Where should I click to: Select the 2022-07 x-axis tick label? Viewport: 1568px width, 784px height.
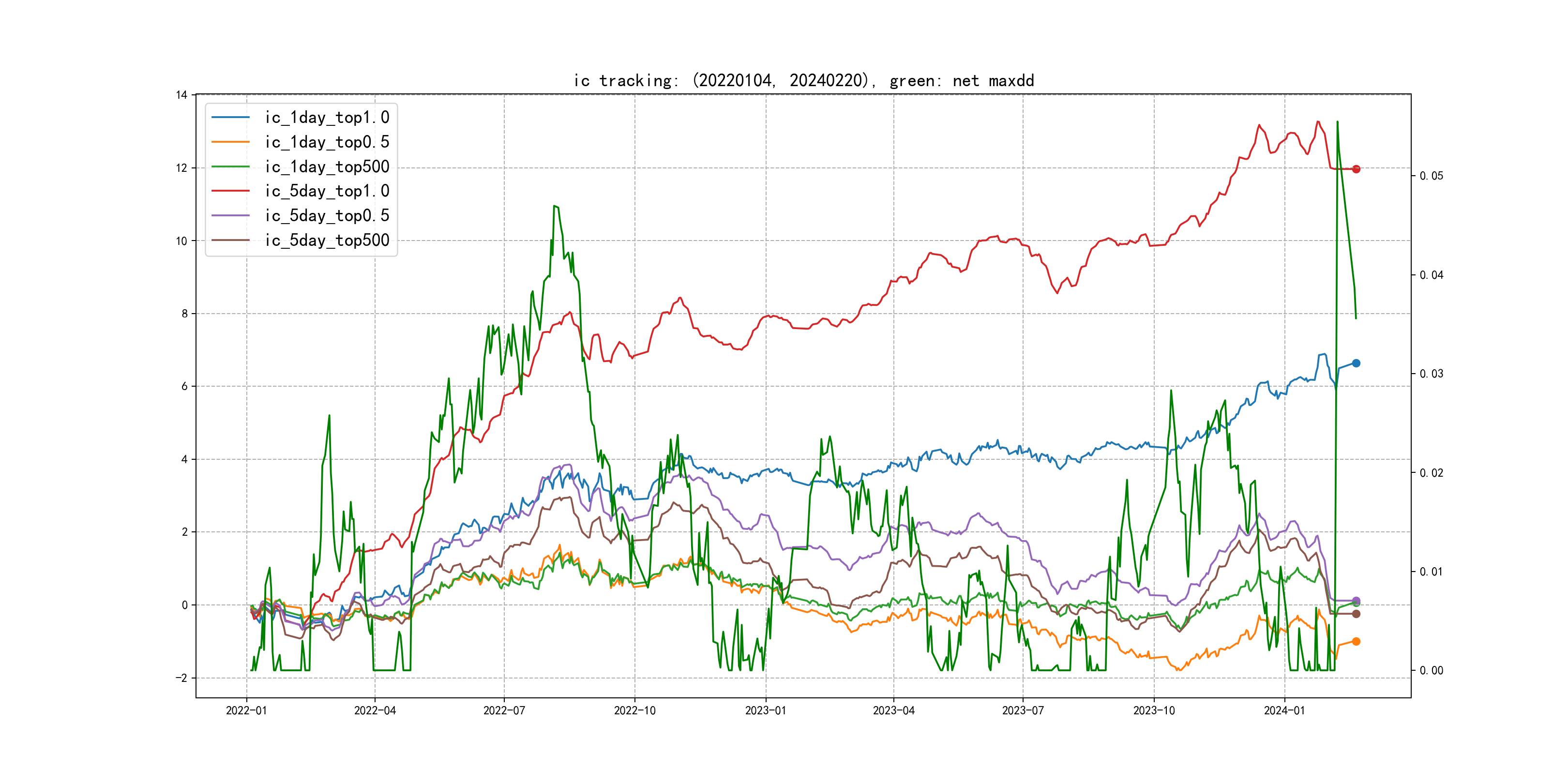click(x=504, y=710)
